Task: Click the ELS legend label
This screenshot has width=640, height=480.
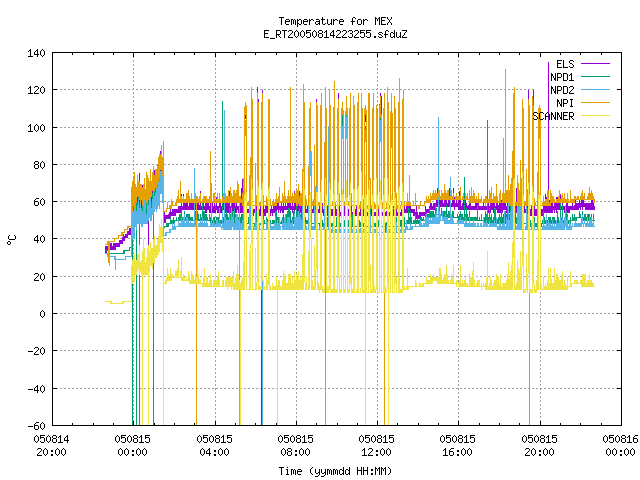Action: click(565, 64)
